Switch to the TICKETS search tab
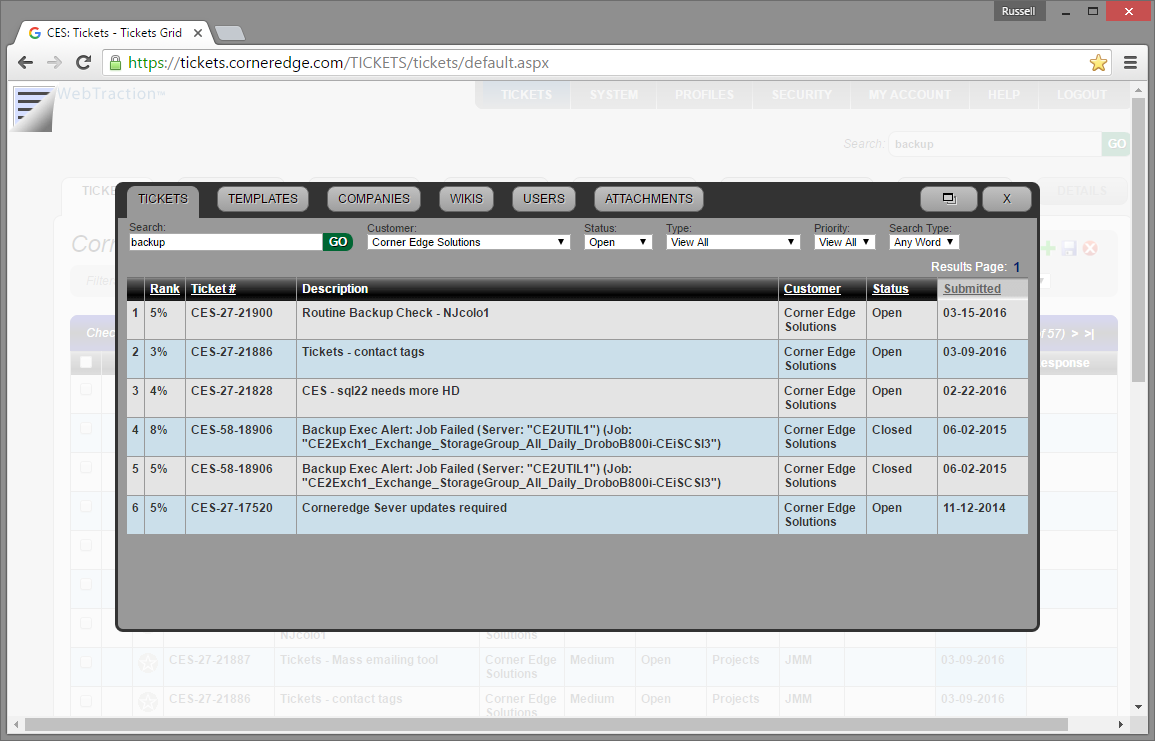 (x=163, y=200)
